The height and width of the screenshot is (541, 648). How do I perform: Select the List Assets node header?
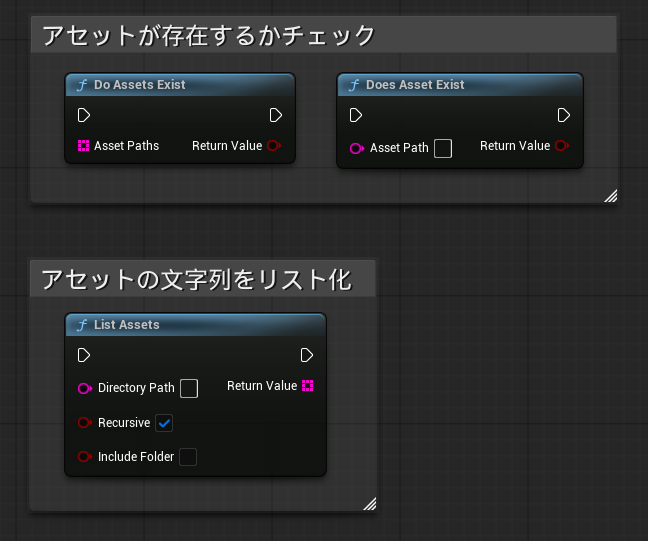pyautogui.click(x=127, y=325)
